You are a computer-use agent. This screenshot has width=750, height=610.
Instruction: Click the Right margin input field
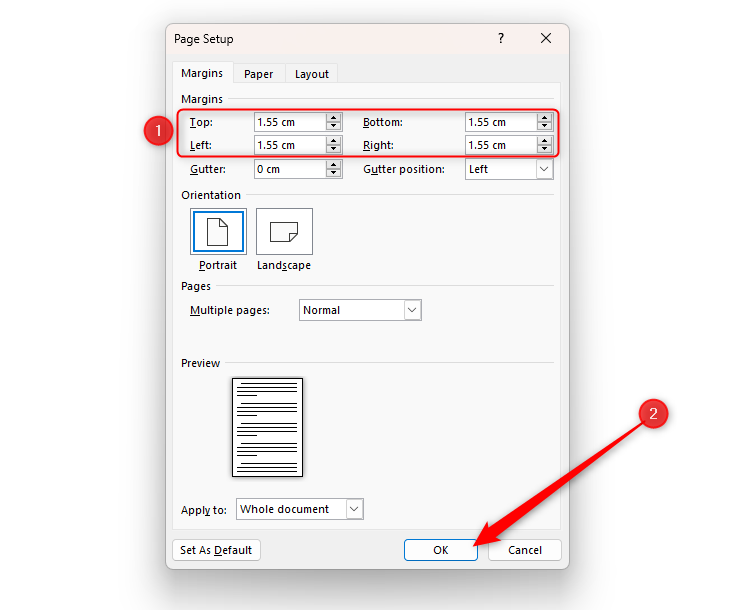click(501, 145)
